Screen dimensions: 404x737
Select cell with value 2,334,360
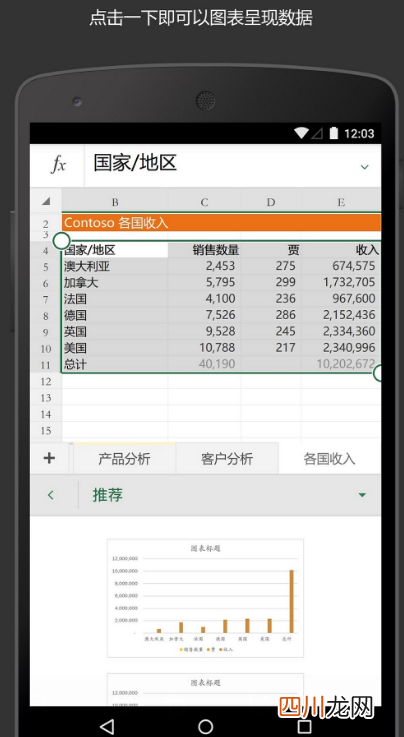(x=341, y=331)
